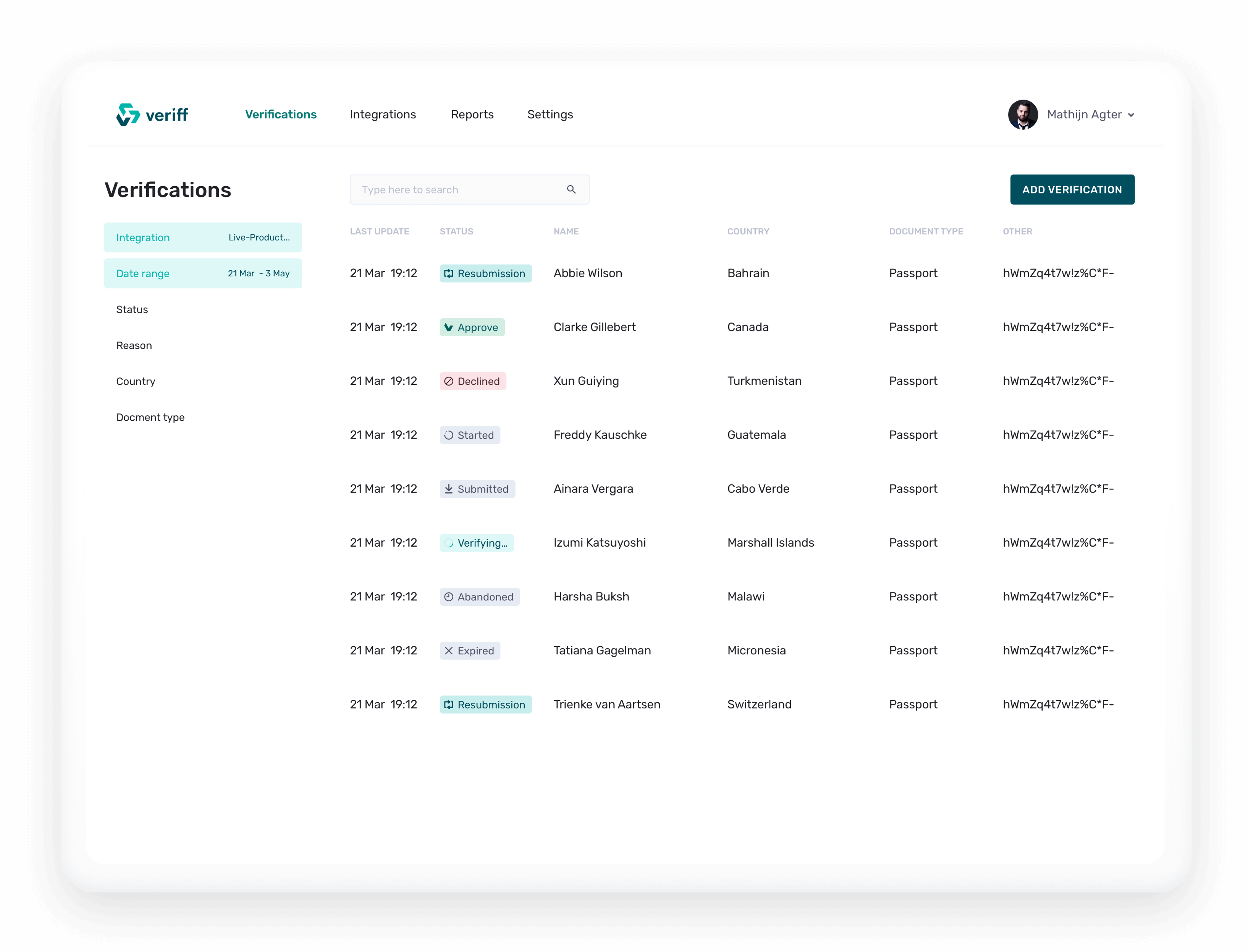Viewport: 1248px width, 952px height.
Task: Expand the Country filter
Action: tap(136, 381)
